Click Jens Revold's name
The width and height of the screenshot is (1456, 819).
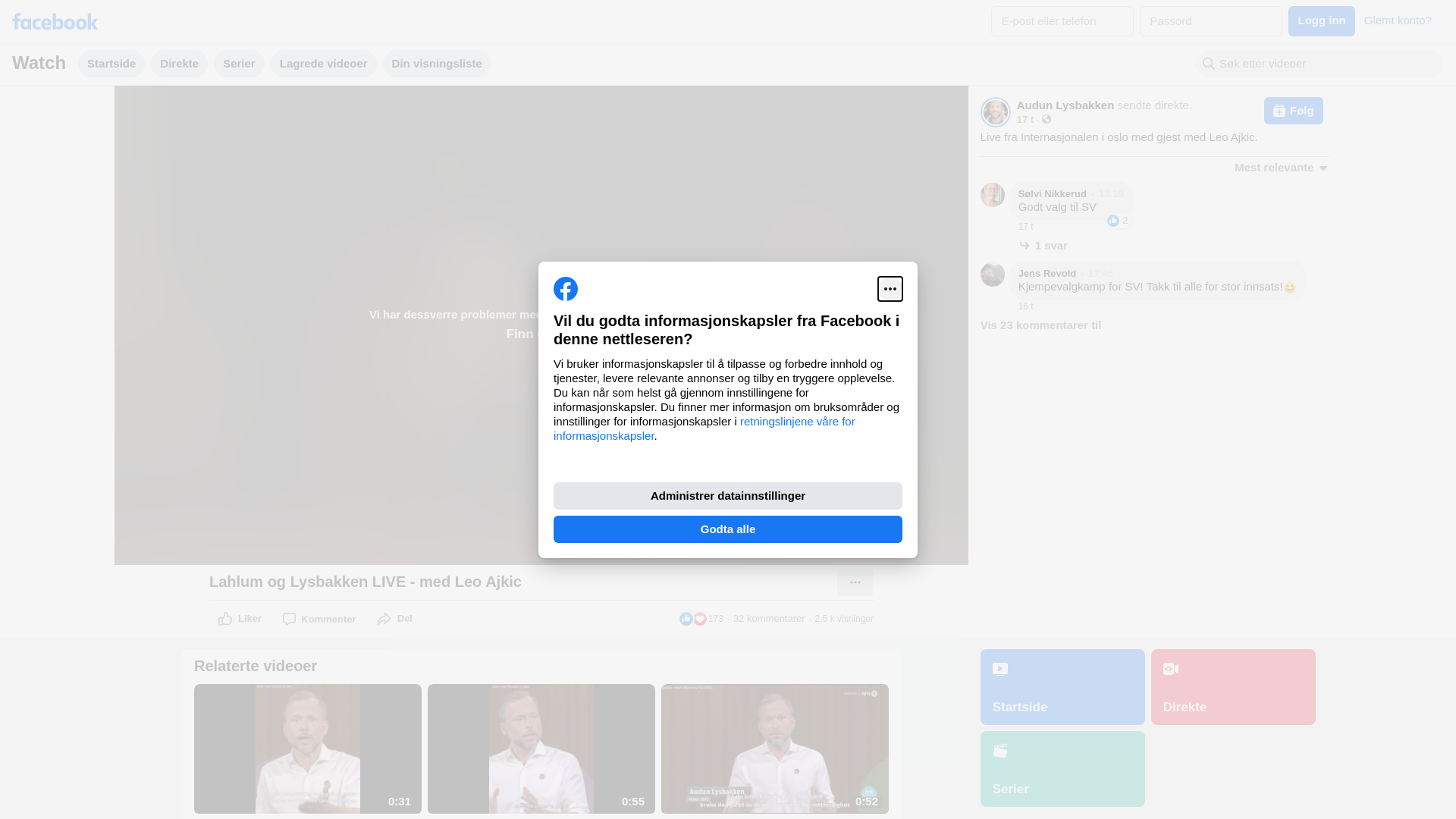pyautogui.click(x=1046, y=274)
